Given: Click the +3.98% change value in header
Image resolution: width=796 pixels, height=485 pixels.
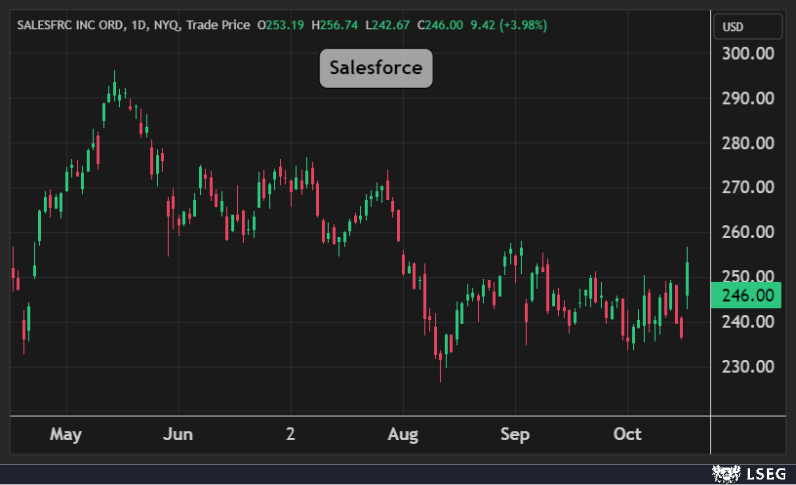Looking at the screenshot, I should [x=521, y=24].
